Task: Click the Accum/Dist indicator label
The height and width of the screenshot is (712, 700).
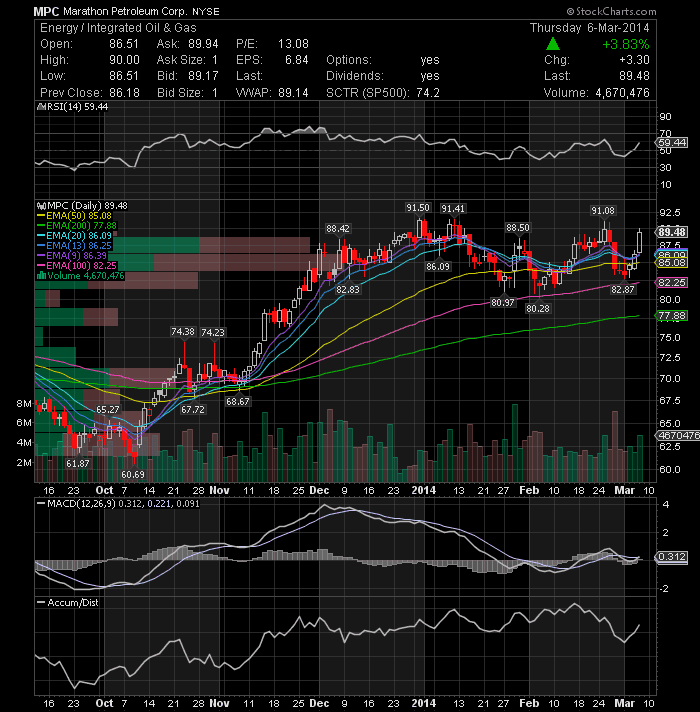Action: point(67,603)
